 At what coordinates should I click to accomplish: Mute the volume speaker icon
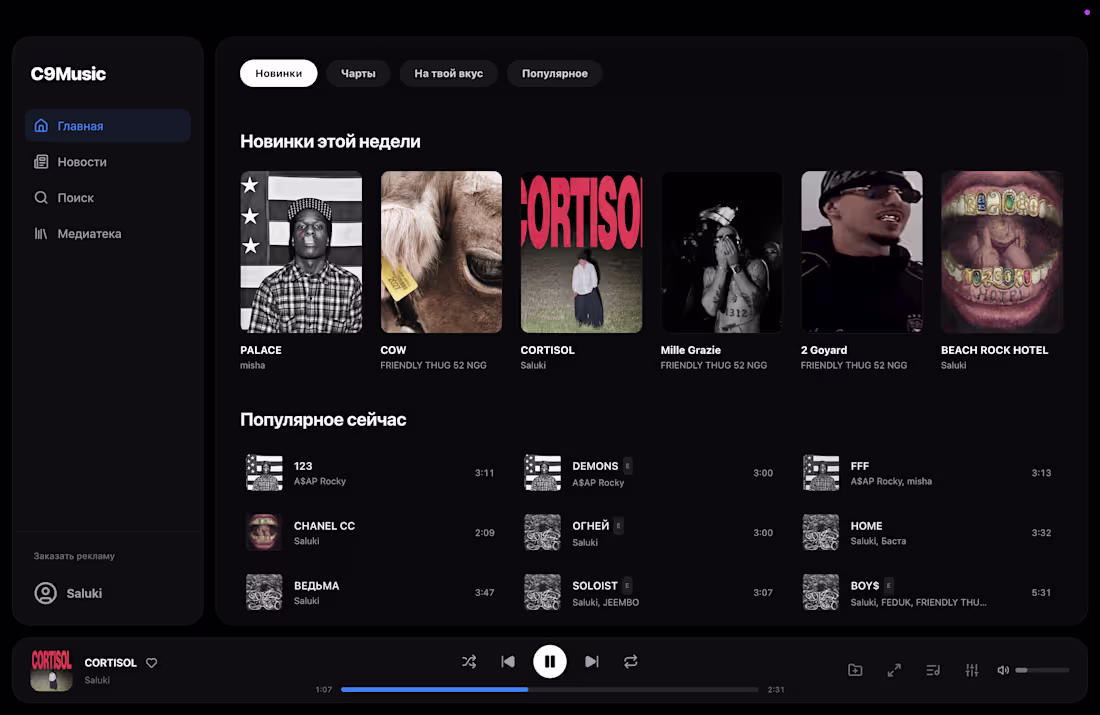pyautogui.click(x=1003, y=670)
